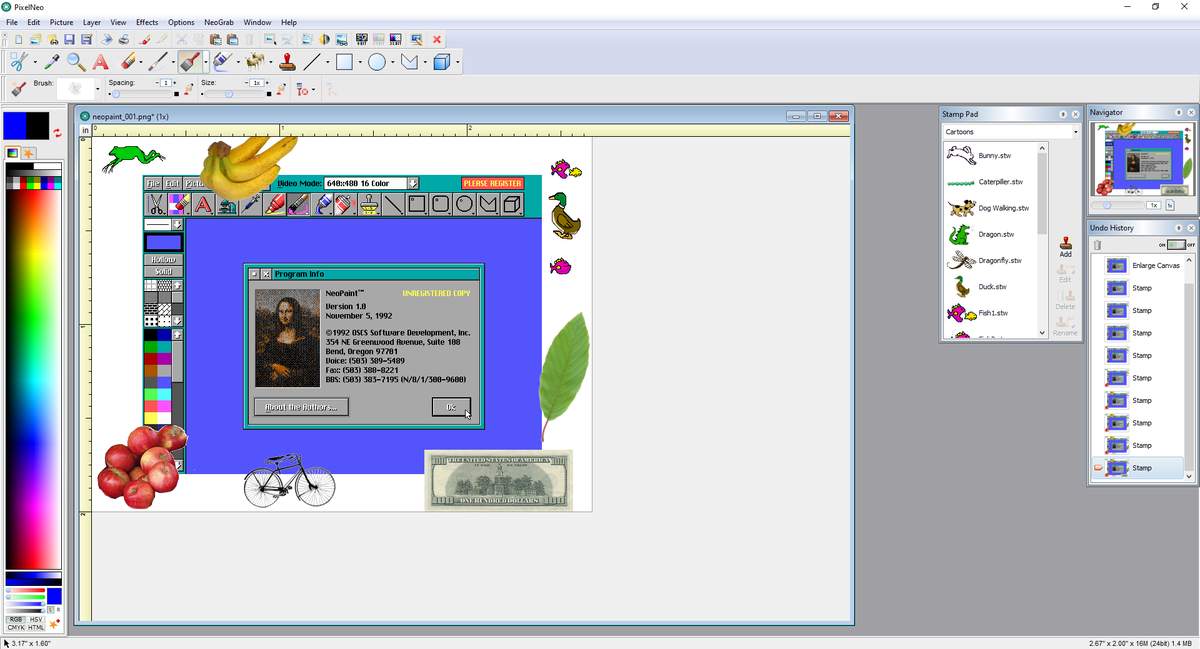This screenshot has width=1200, height=649.
Task: Click the red X icon in the top toolbar
Action: click(x=437, y=39)
